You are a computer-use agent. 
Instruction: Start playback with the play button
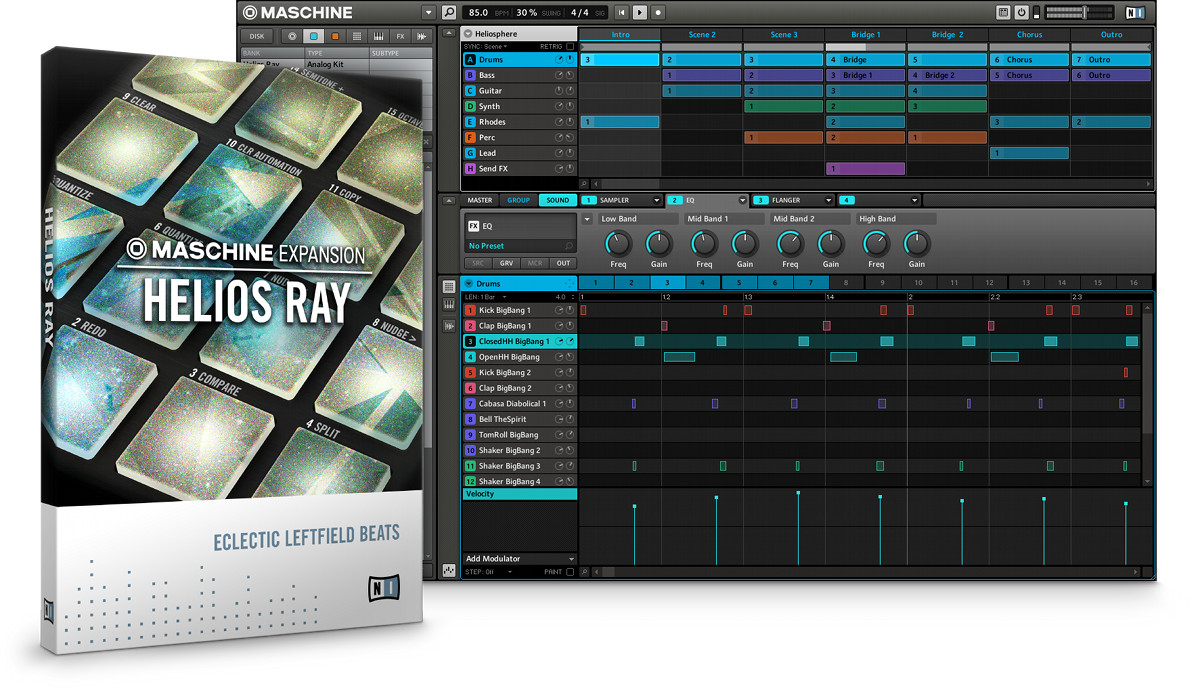(x=640, y=13)
